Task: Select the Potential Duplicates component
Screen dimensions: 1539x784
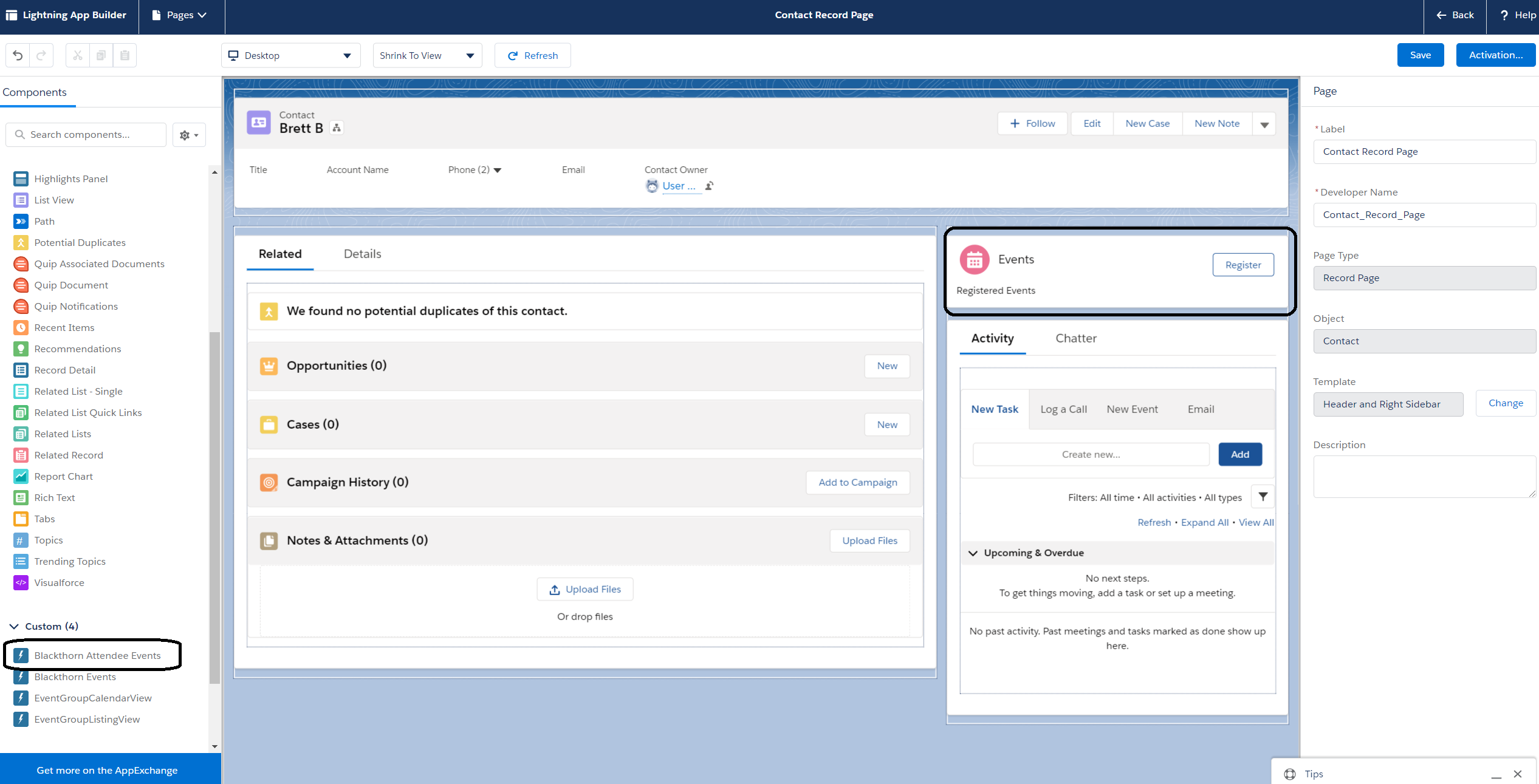Action: [69, 242]
